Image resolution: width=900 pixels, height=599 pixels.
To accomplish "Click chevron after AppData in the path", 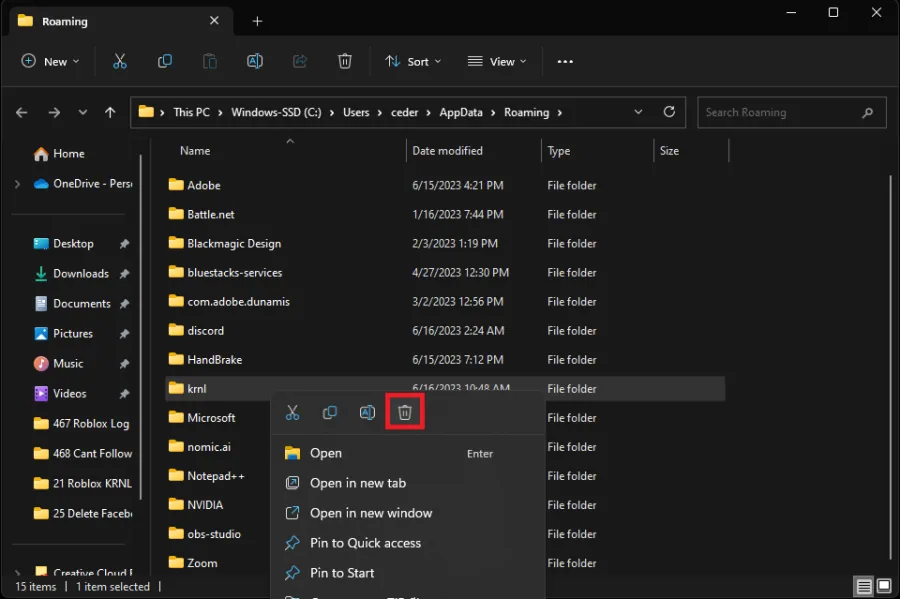I will pos(493,112).
